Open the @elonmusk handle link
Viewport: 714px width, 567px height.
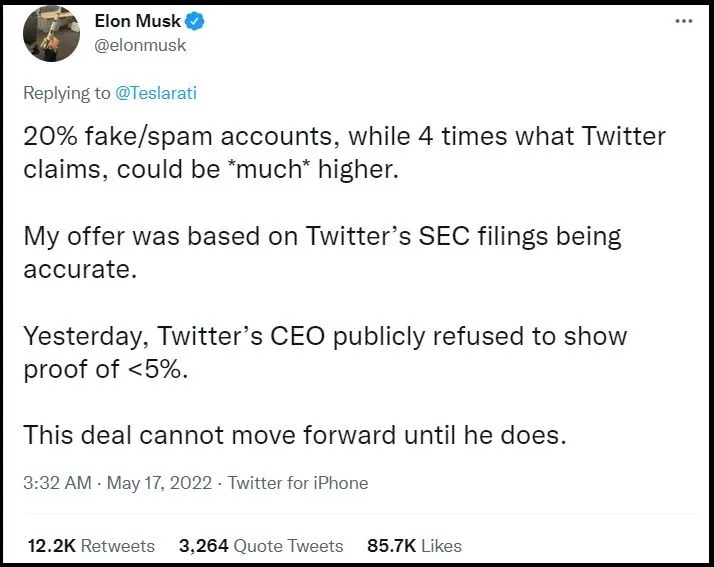click(140, 45)
